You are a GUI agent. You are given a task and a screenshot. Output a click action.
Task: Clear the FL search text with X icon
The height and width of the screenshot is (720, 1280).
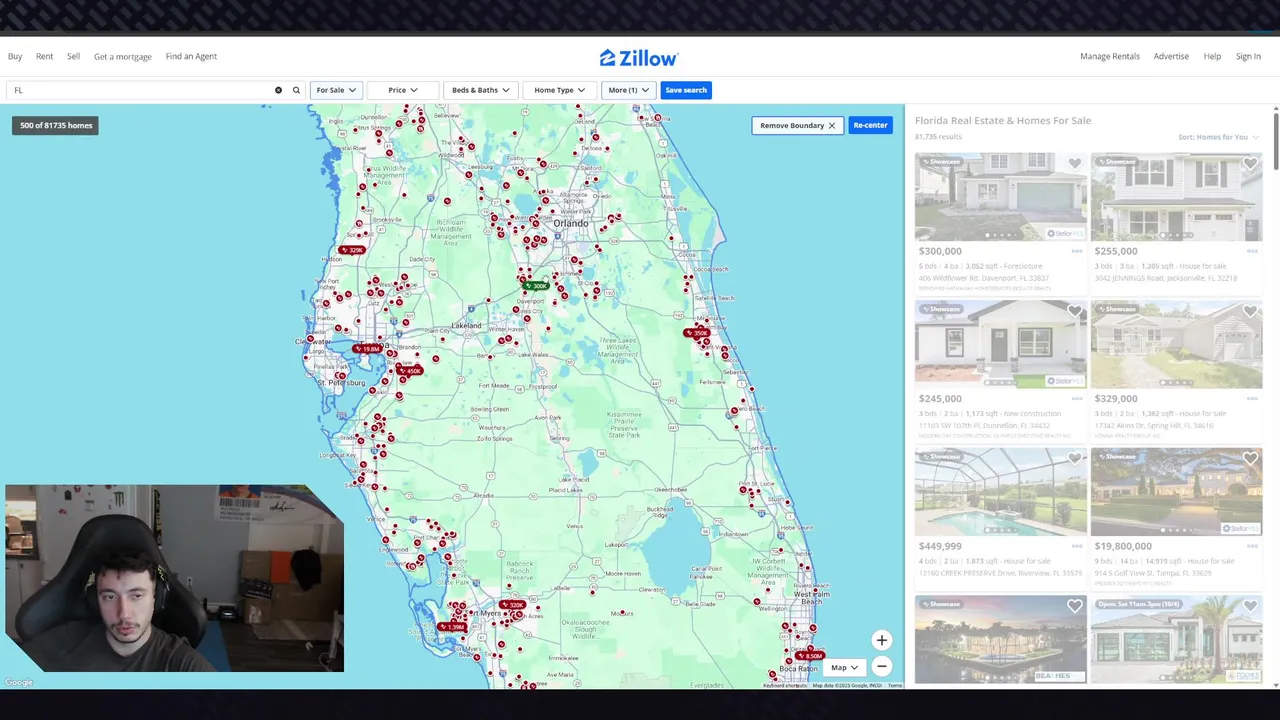pos(278,90)
